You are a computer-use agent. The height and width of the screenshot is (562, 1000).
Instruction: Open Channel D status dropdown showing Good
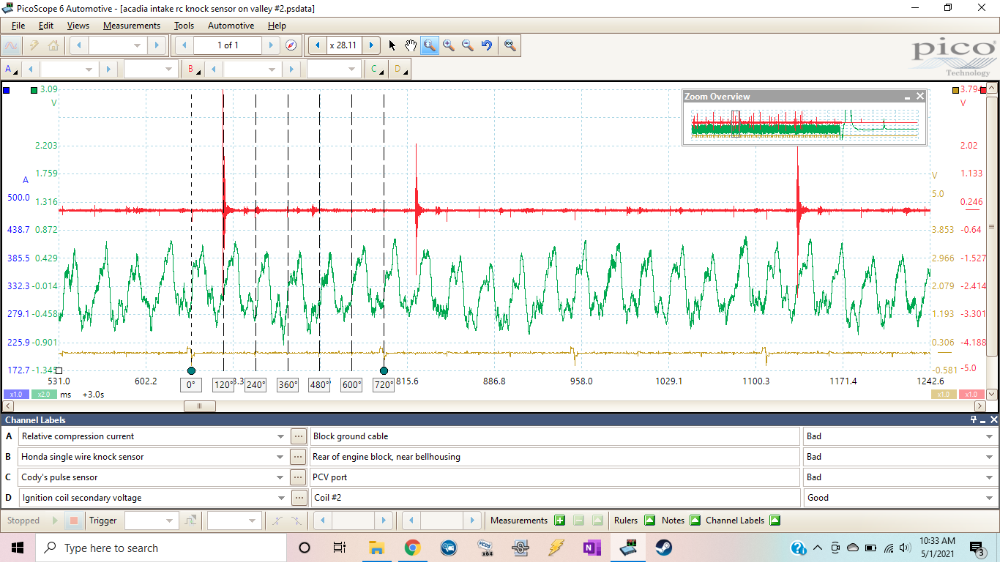(x=989, y=498)
